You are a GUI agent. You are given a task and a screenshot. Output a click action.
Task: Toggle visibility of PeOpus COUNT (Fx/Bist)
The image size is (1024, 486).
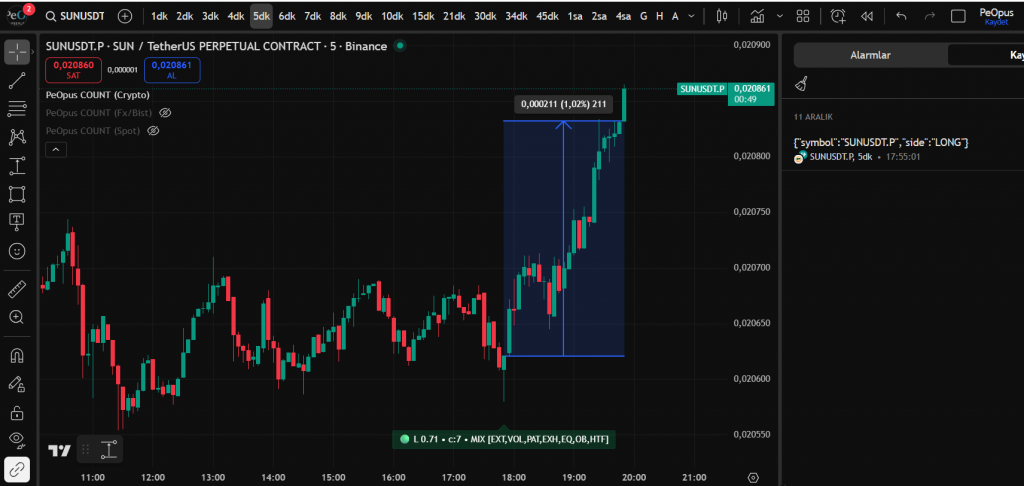coord(166,113)
